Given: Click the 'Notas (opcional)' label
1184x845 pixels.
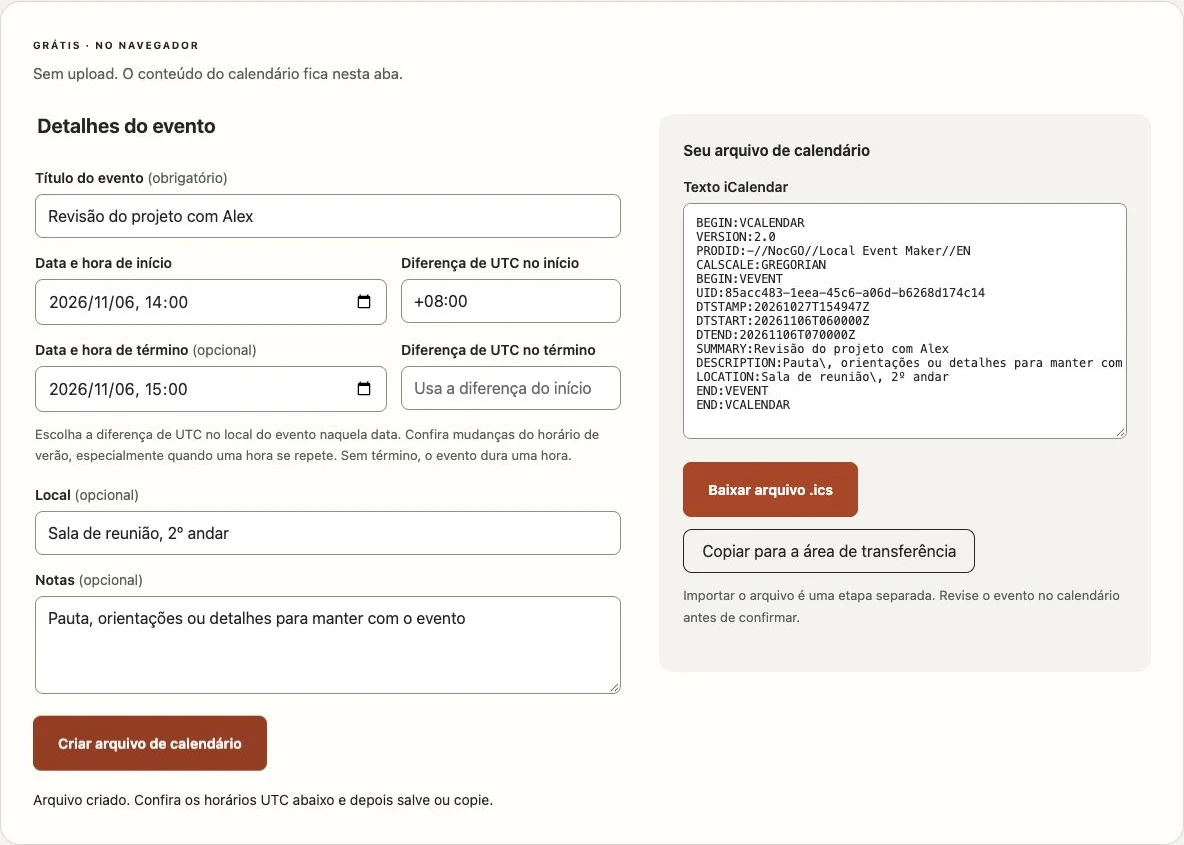Looking at the screenshot, I should pos(89,580).
